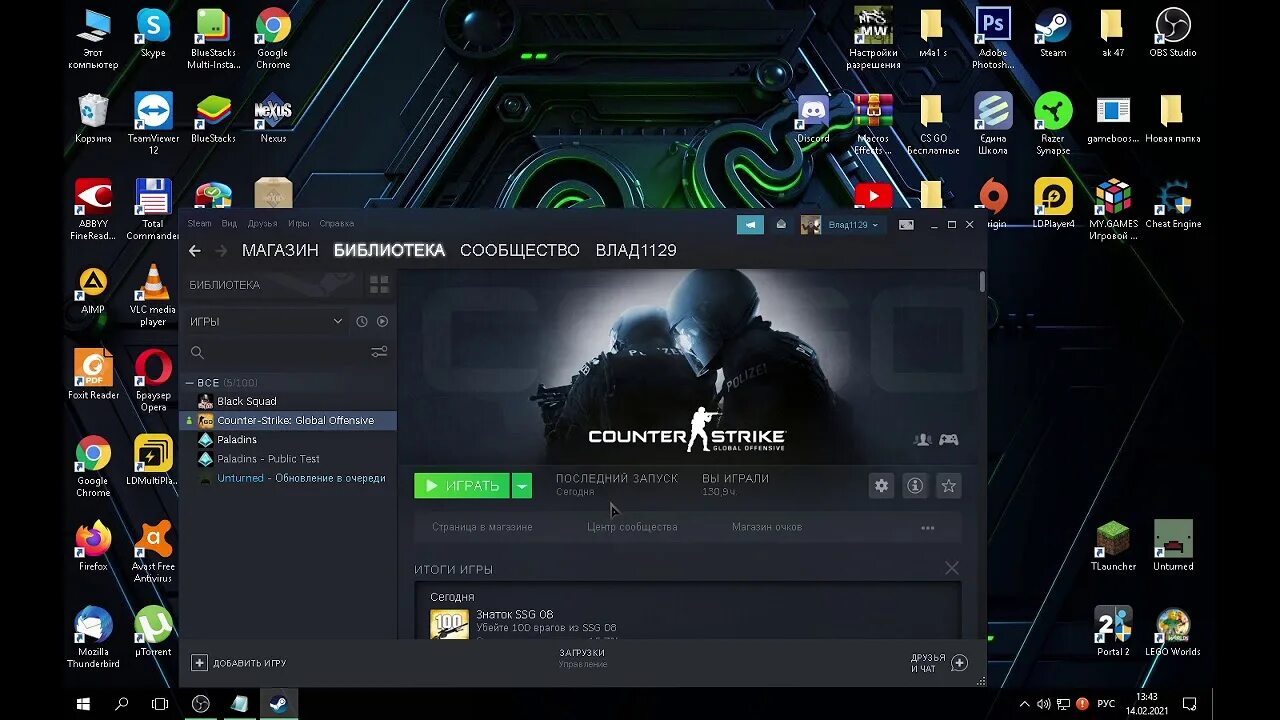Screen dimensions: 1280x720
Task: Click the Steam forward navigation arrow
Action: click(x=222, y=251)
